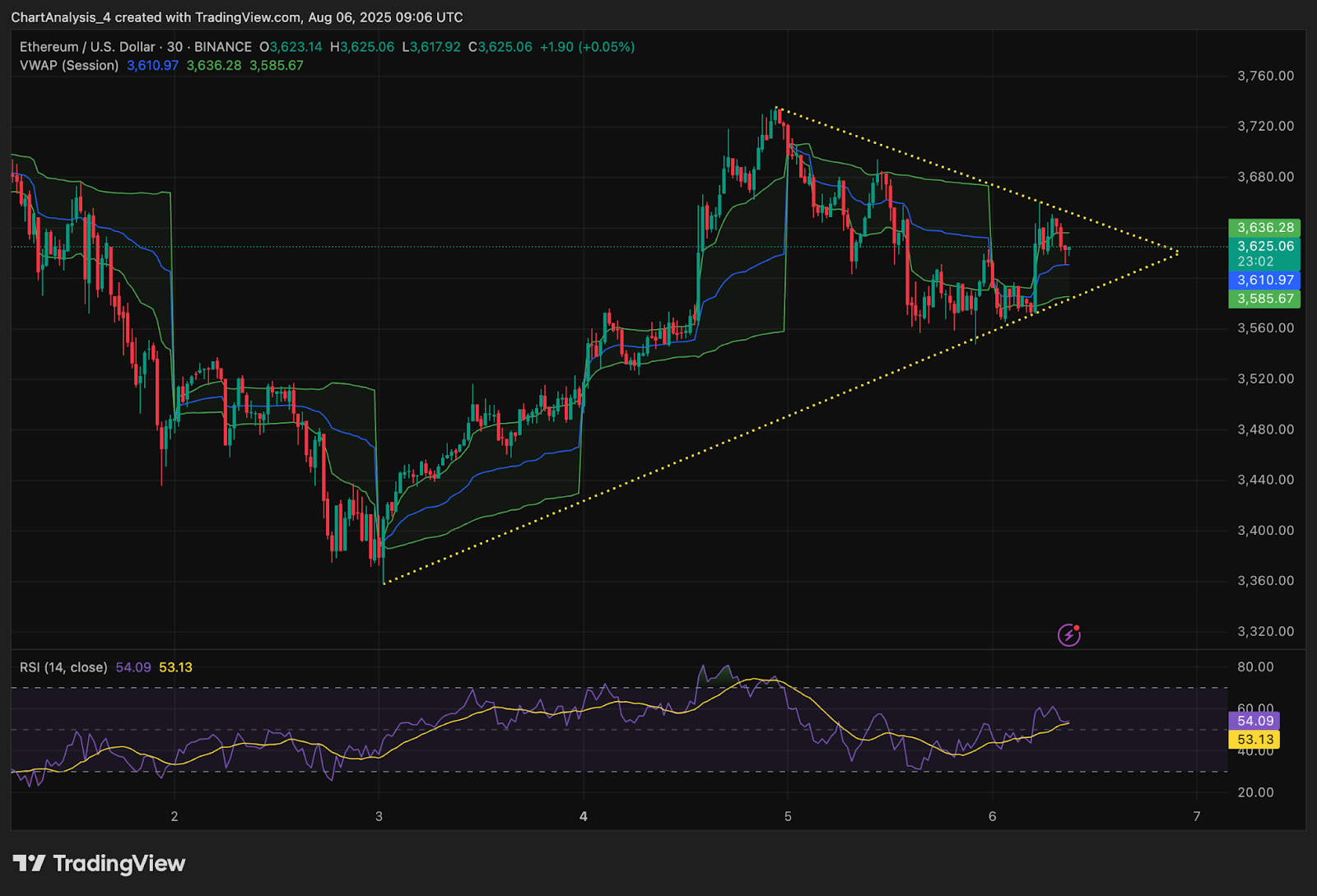The width and height of the screenshot is (1317, 896).
Task: Click the purple lightning bolt icon
Action: (x=1068, y=634)
